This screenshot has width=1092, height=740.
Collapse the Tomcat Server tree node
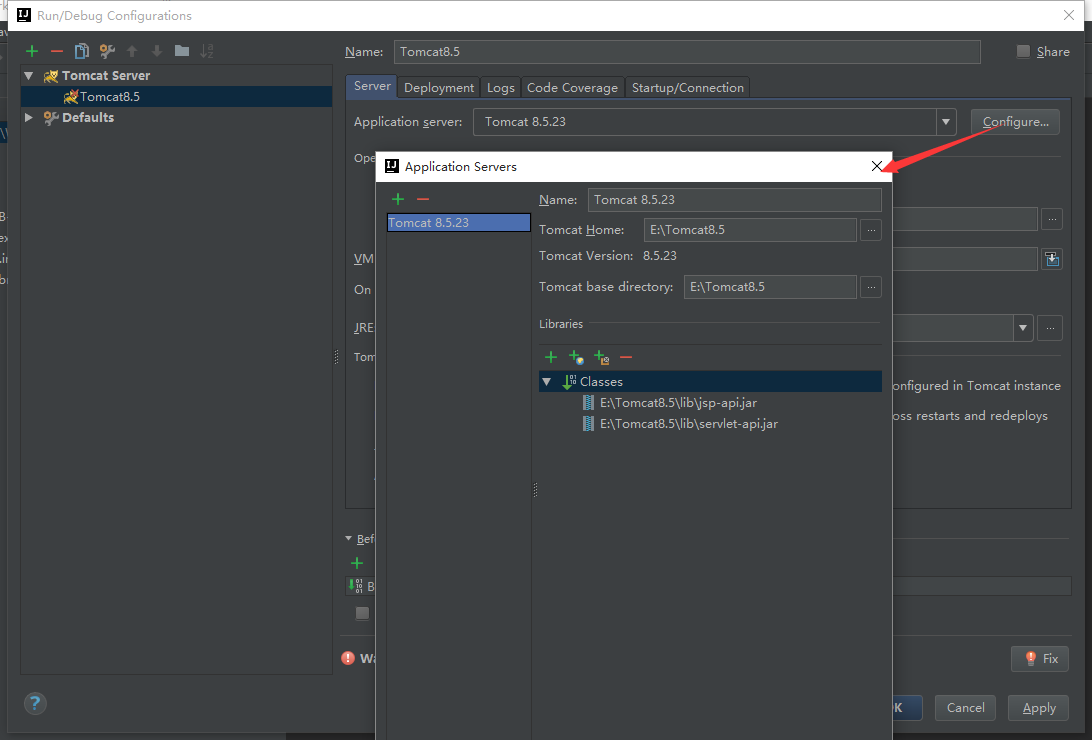29,75
